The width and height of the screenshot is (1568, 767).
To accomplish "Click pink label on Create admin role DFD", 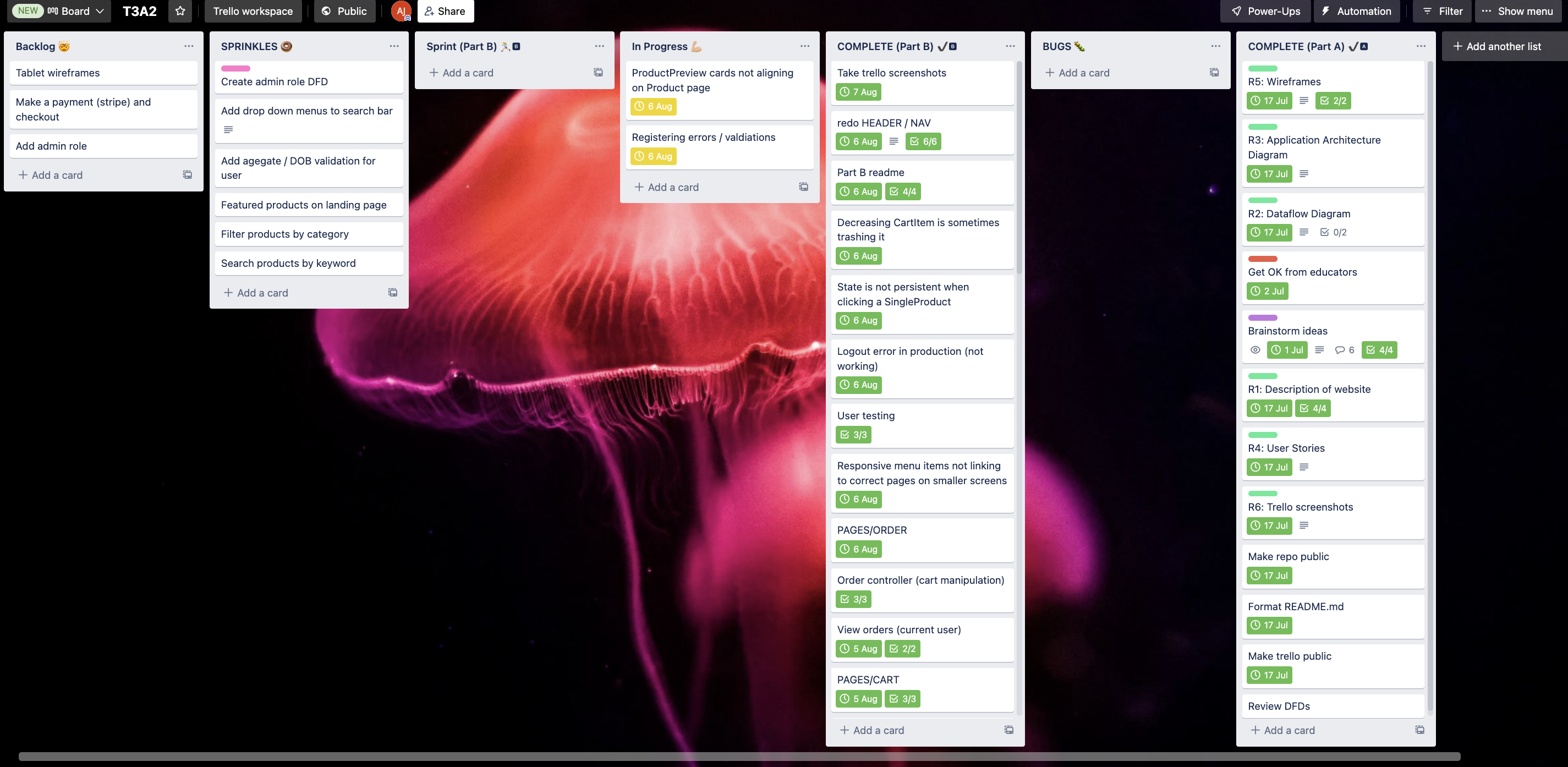I will pos(235,68).
